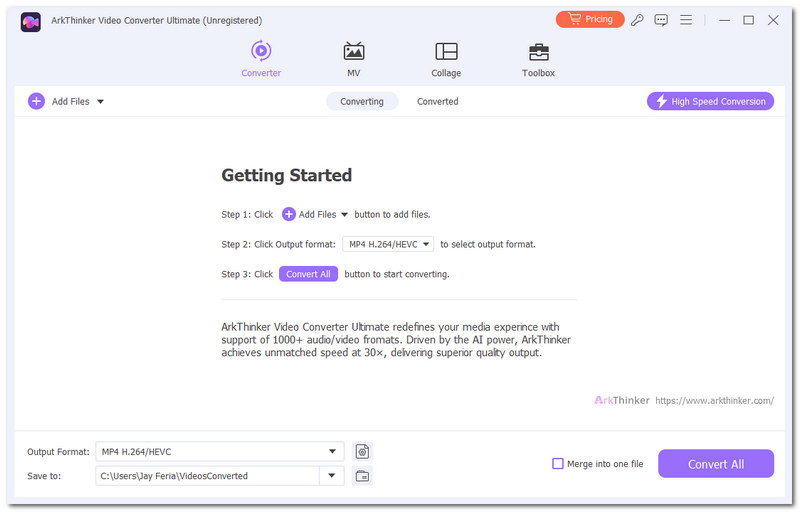Open the hamburger menu icon

[686, 20]
